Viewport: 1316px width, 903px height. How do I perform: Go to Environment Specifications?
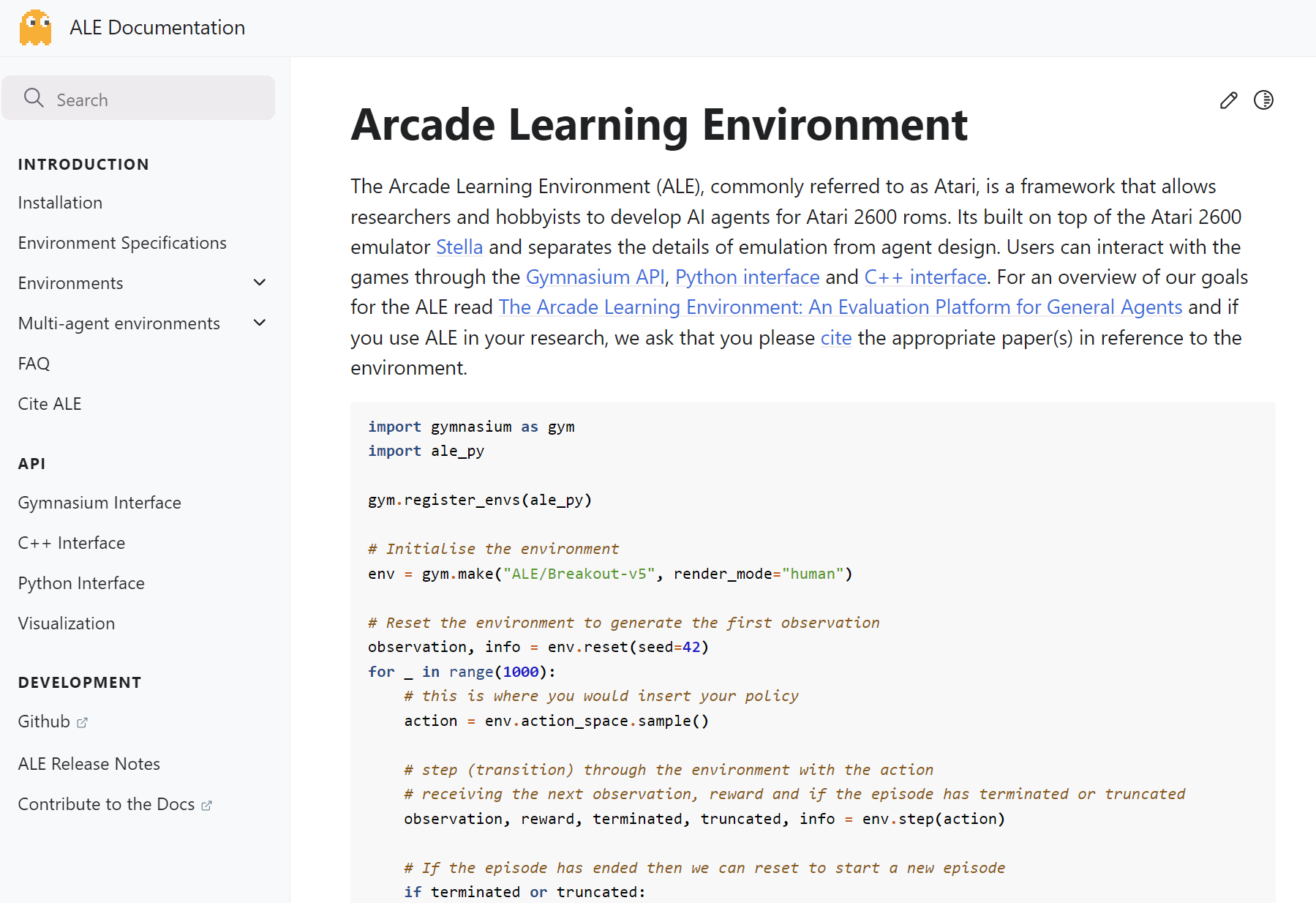(x=122, y=243)
